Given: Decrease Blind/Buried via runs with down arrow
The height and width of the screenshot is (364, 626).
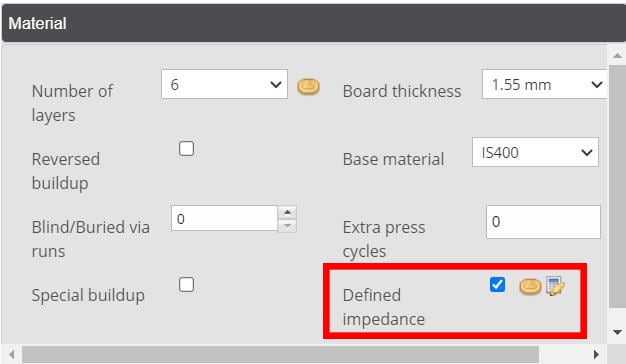Looking at the screenshot, I should 287,225.
